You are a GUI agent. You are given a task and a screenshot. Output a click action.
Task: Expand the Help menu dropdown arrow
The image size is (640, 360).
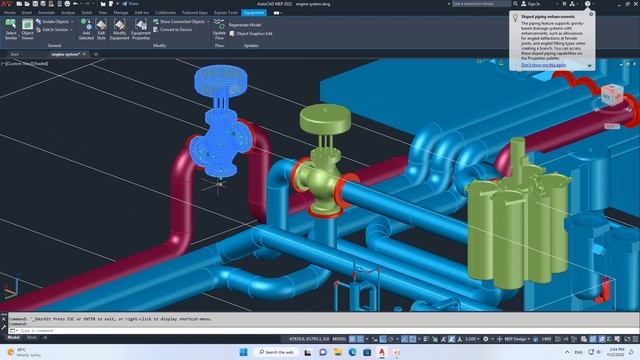[x=593, y=4]
